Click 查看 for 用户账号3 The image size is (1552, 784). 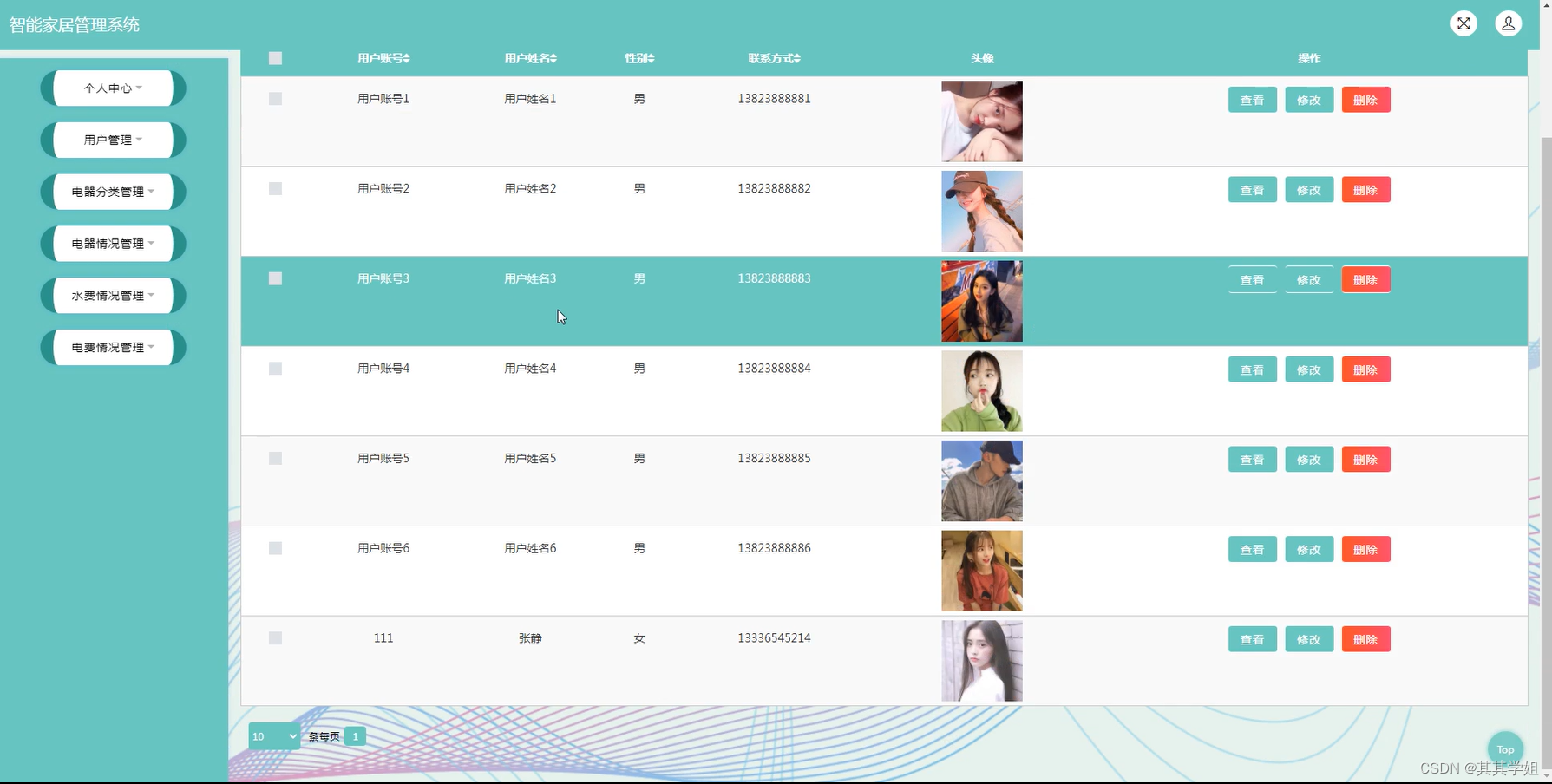(1252, 279)
